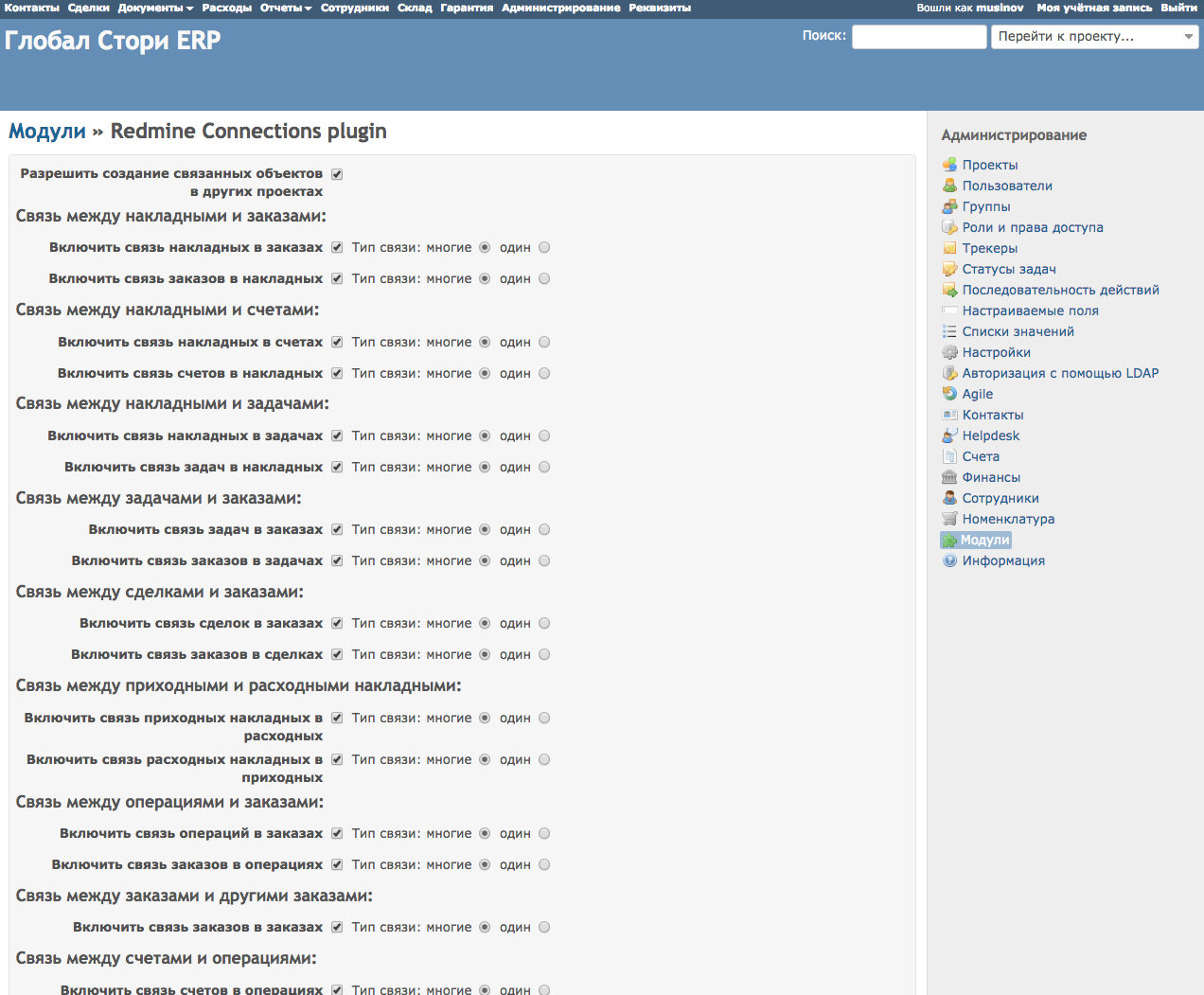Click the Счета document icon

pos(949,456)
